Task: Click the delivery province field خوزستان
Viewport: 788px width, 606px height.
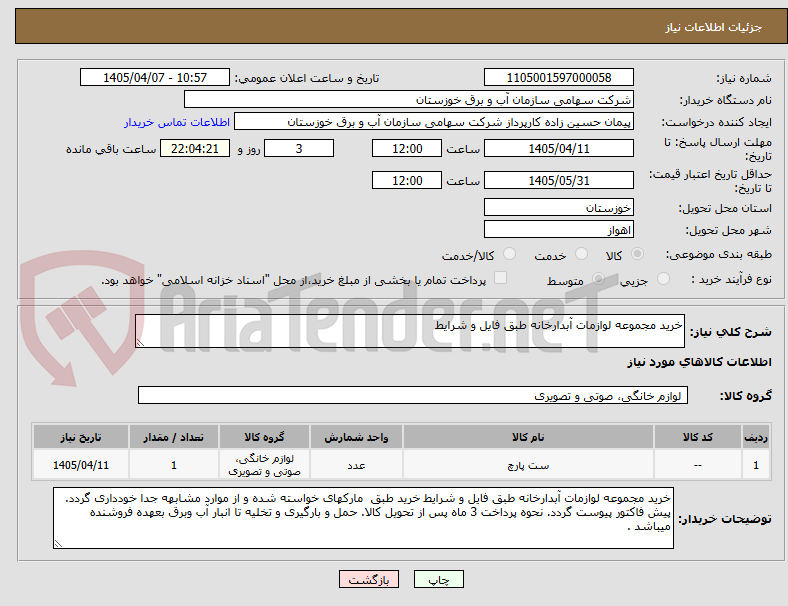Action: click(559, 208)
